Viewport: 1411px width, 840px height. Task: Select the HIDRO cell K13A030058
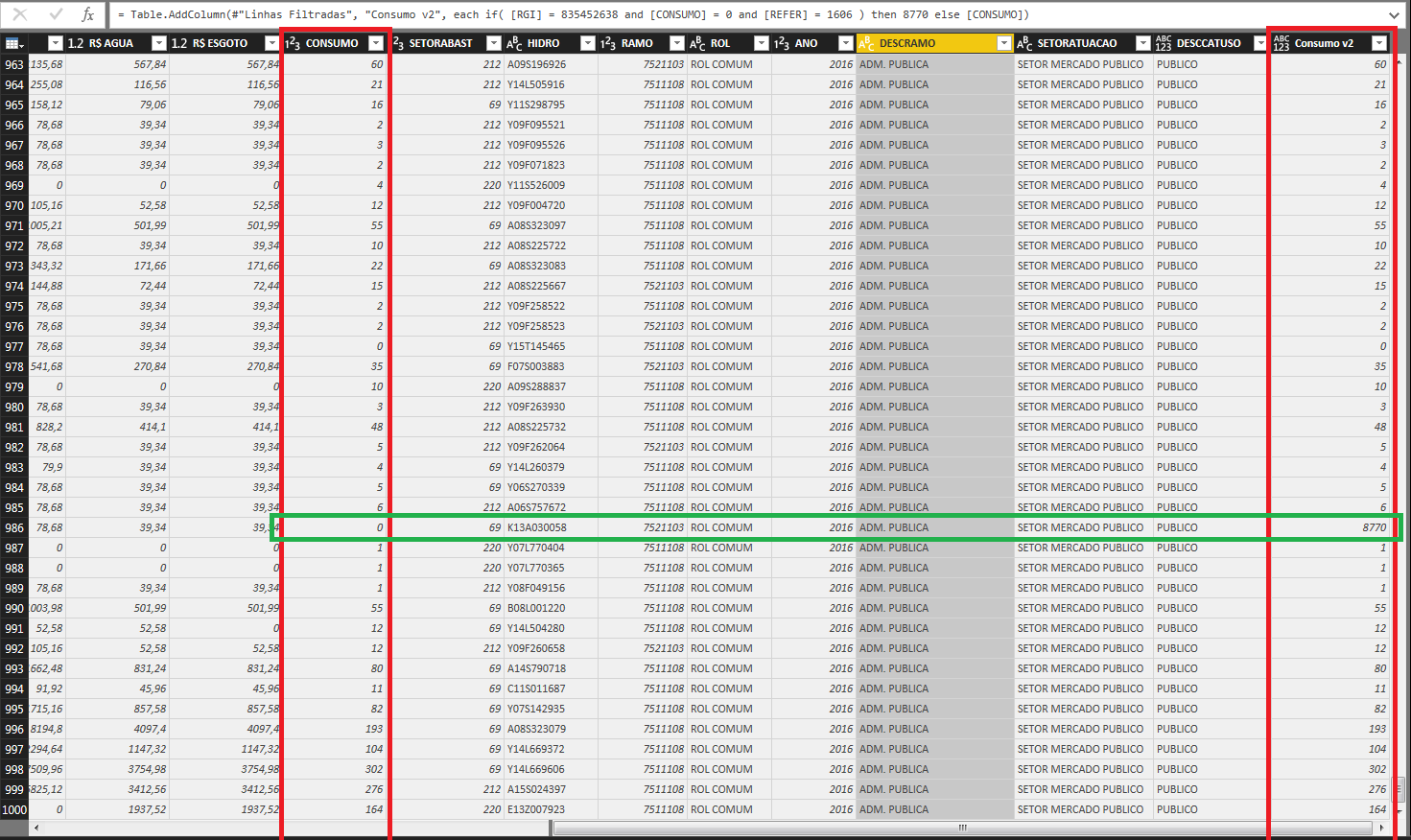tap(552, 527)
